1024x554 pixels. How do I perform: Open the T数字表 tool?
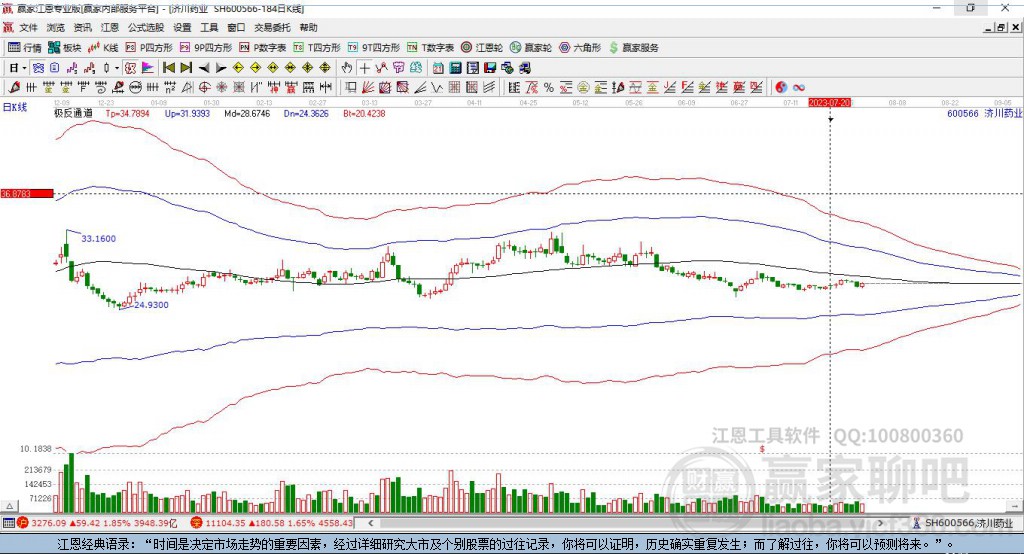430,48
